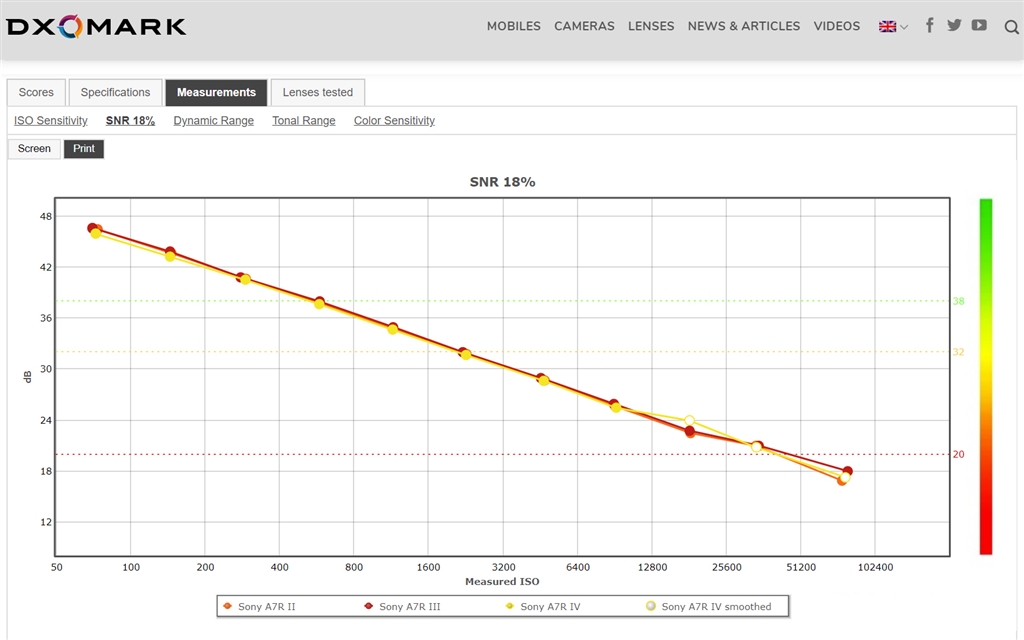Click the SNR 18% chart title
1024x640 pixels.
point(502,182)
